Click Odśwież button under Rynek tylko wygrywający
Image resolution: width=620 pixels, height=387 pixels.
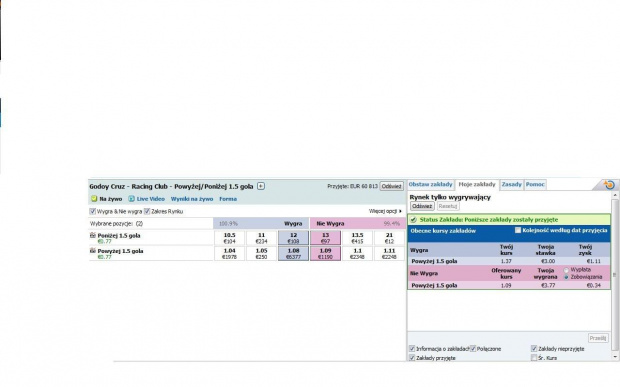click(422, 206)
